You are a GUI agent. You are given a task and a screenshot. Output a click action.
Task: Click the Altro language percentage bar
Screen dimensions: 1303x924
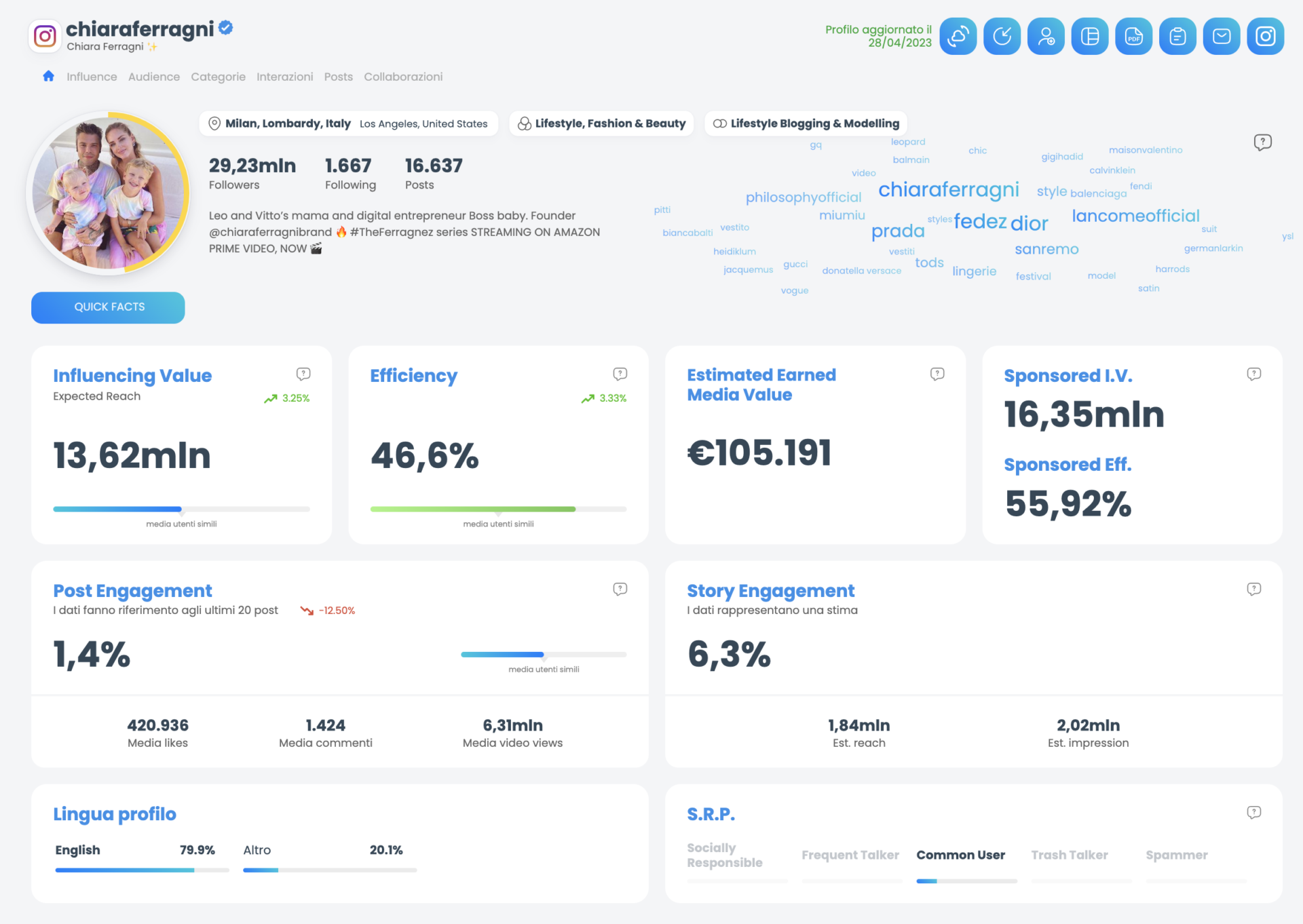pos(330,870)
